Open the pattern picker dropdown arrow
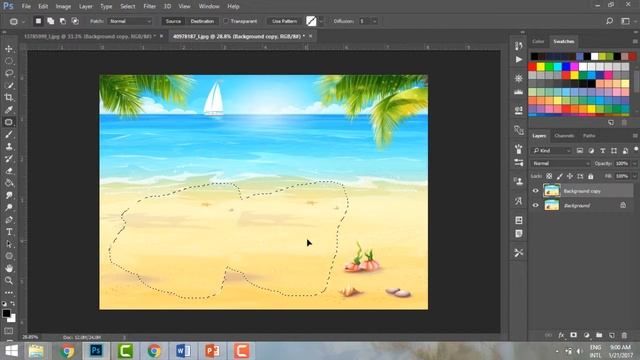Screen dimensions: 640x360 [321, 21]
